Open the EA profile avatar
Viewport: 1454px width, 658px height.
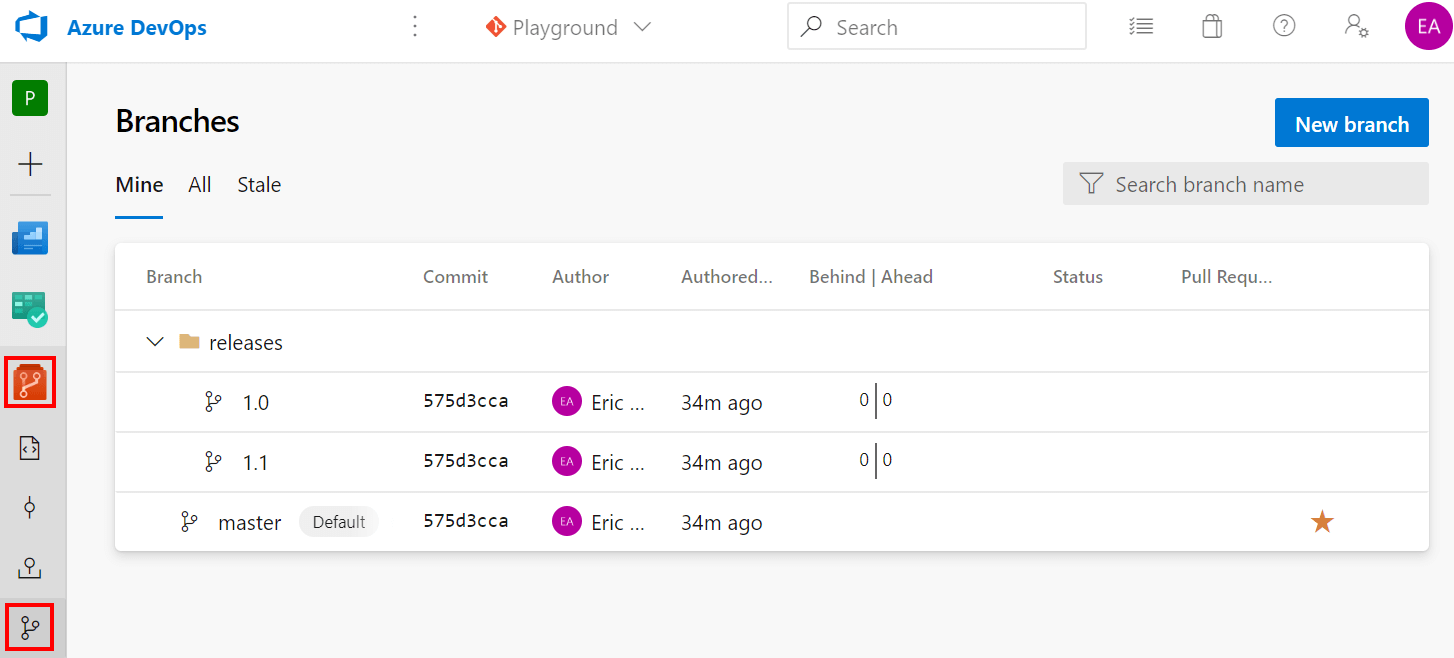coord(1428,26)
